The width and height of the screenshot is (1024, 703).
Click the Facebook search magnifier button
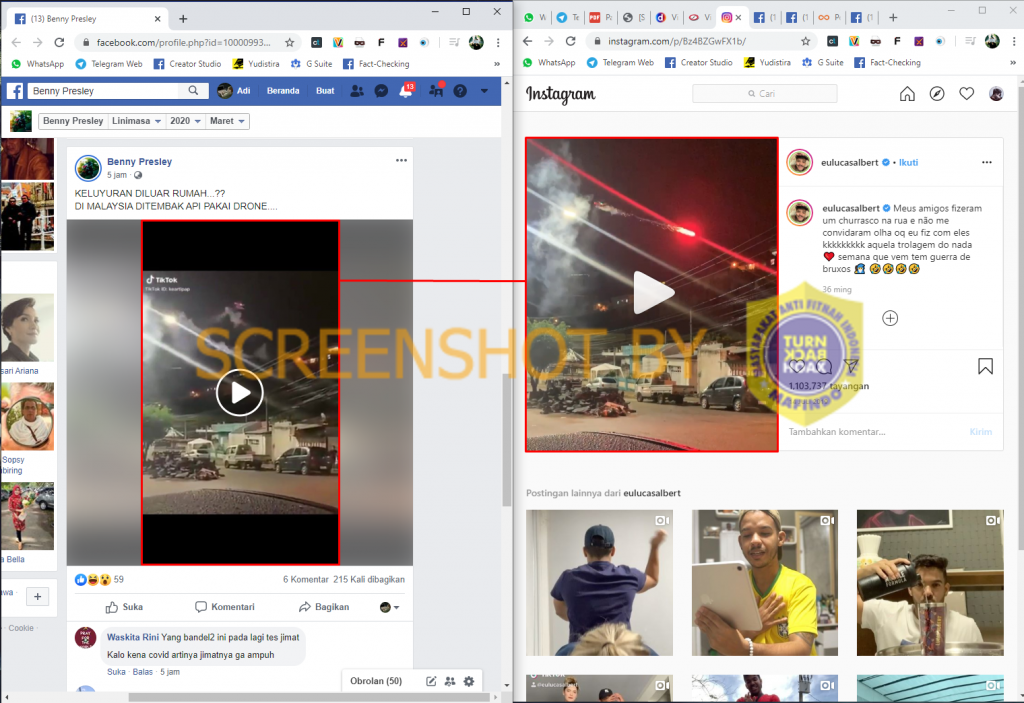(x=194, y=91)
